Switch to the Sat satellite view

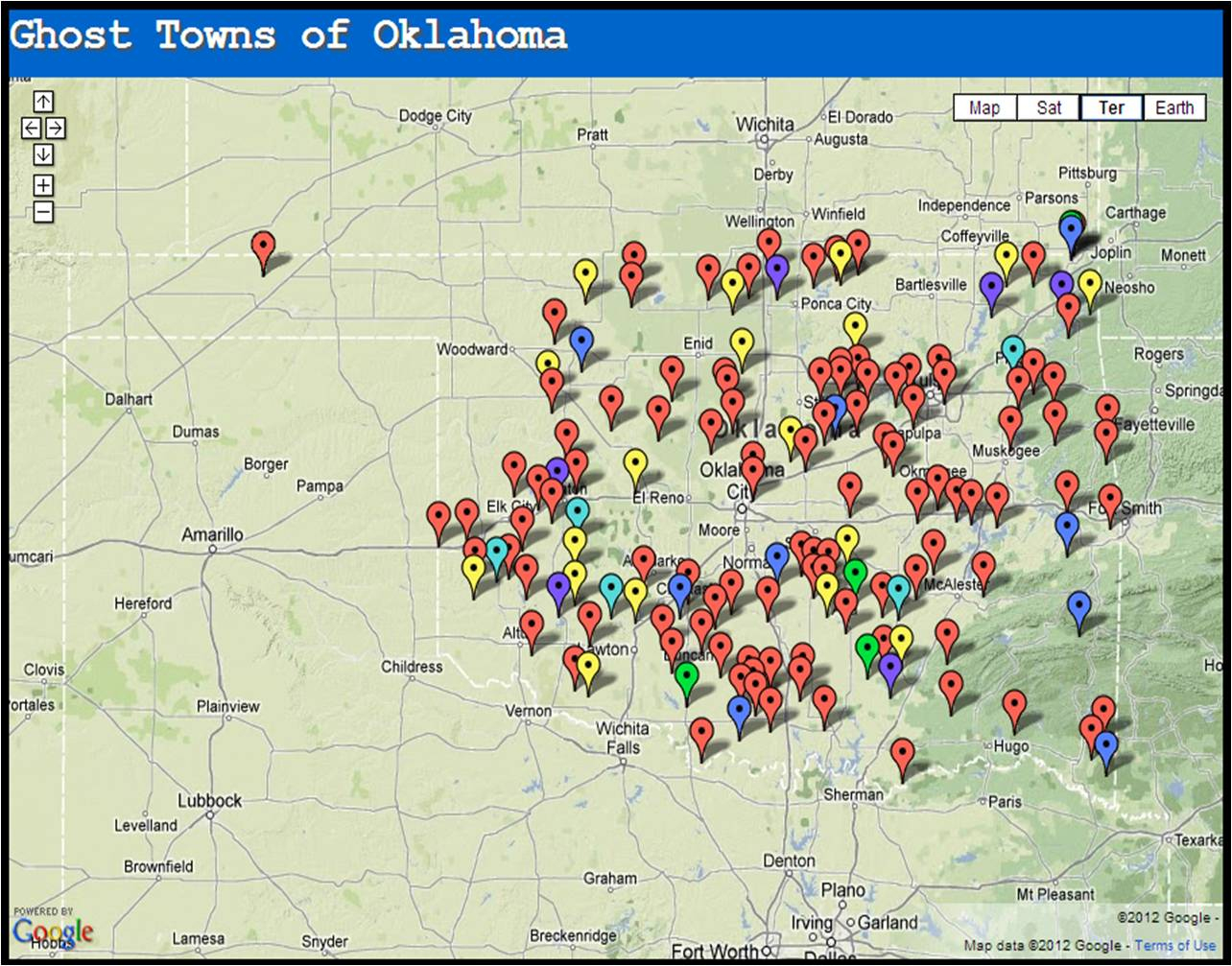point(1049,107)
